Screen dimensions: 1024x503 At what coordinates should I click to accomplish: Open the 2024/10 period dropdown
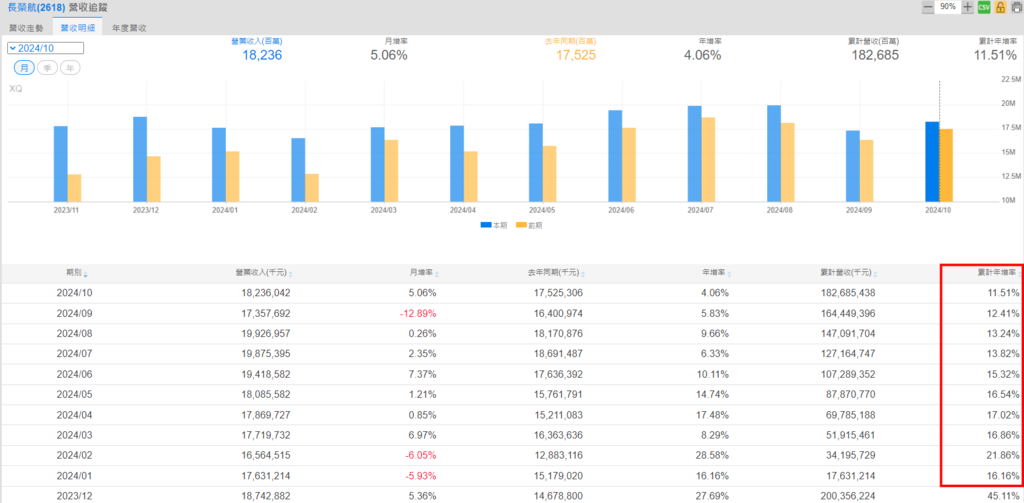pyautogui.click(x=45, y=48)
